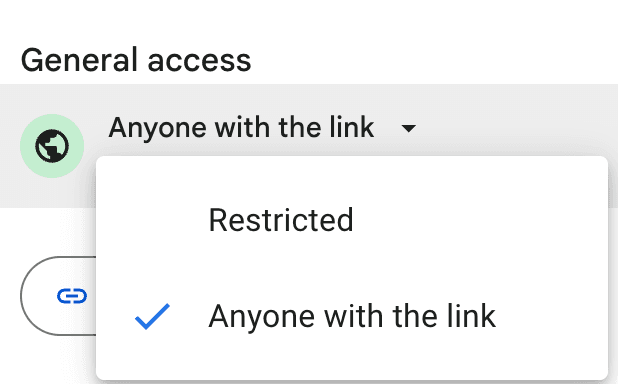Open the Anyone with the link dropdown
Screen dimensions: 618x384
coord(262,128)
